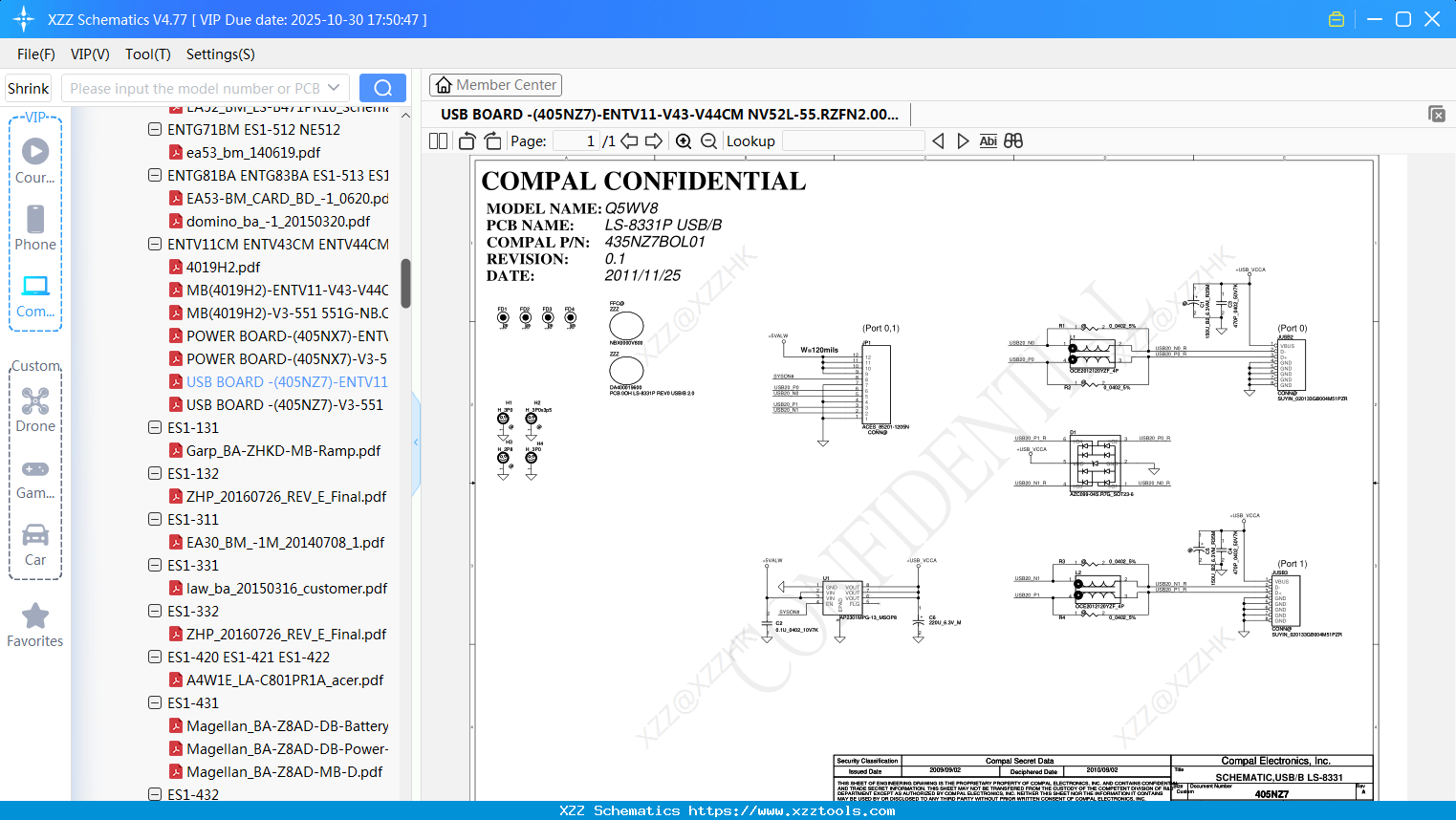
Task: Go to the previous page arrow
Action: point(629,141)
